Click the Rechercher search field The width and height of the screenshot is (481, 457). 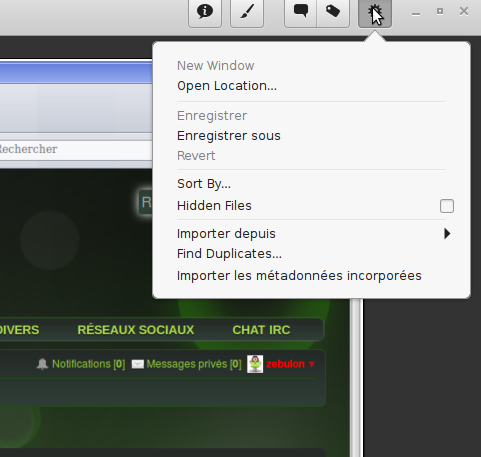pyautogui.click(x=76, y=149)
